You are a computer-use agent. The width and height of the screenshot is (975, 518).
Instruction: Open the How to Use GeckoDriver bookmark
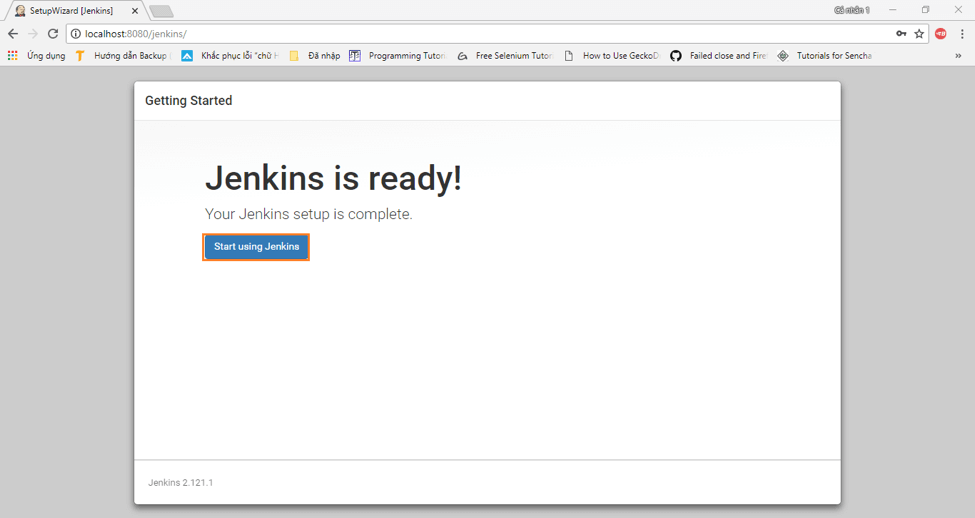[x=612, y=55]
